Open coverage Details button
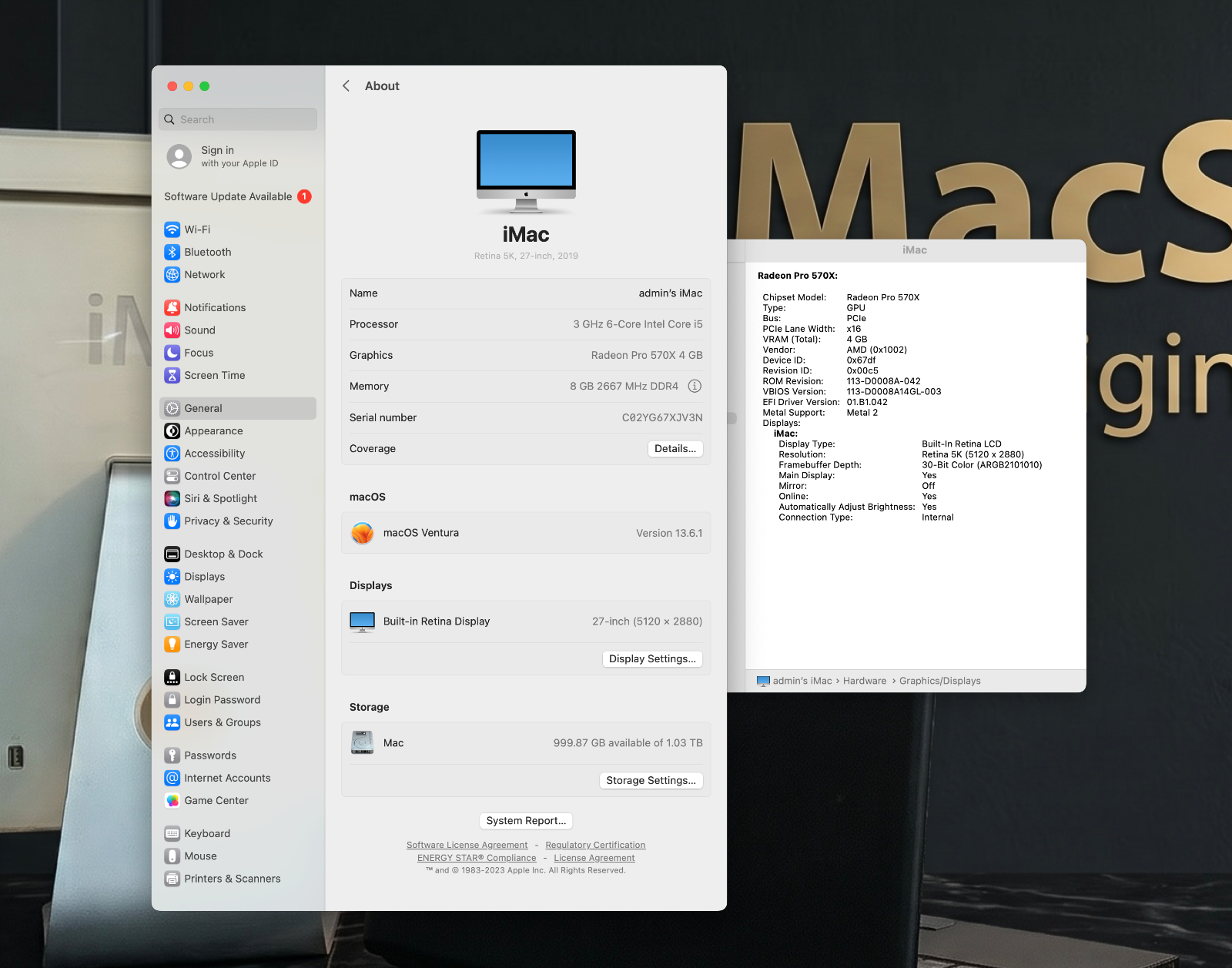The width and height of the screenshot is (1232, 968). pyautogui.click(x=675, y=448)
